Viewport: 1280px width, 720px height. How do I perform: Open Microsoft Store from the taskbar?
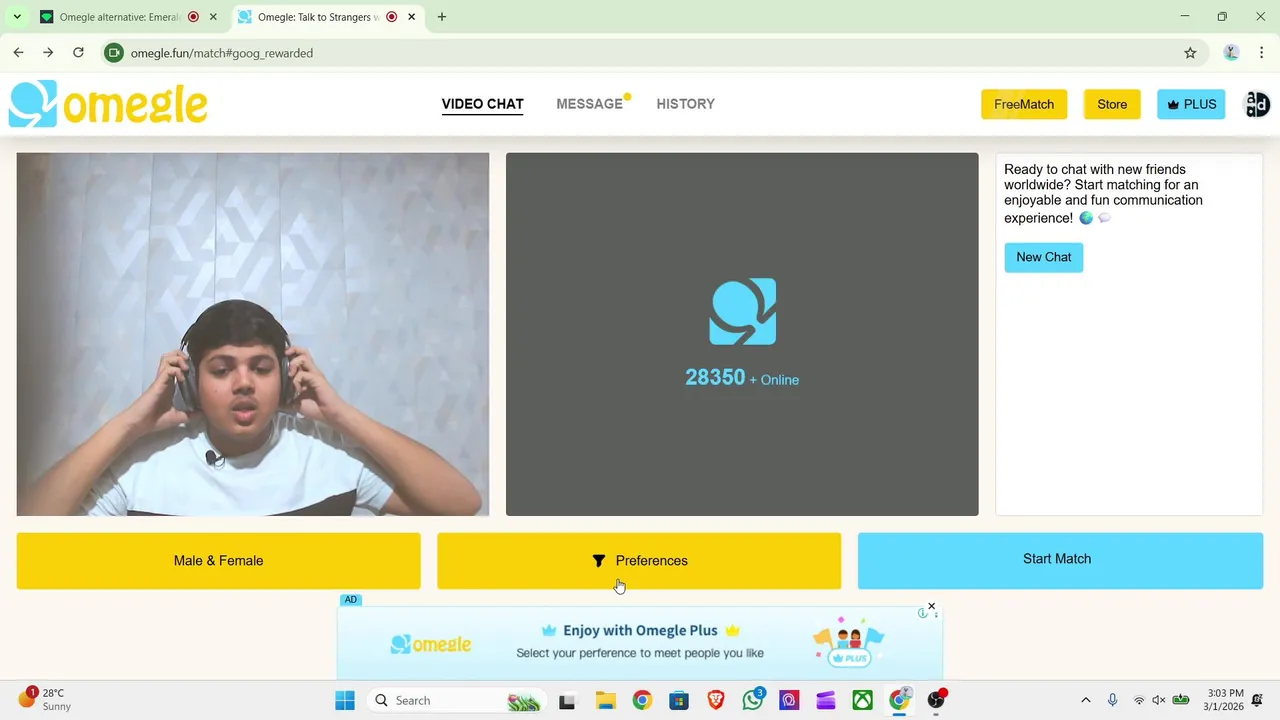(x=679, y=700)
